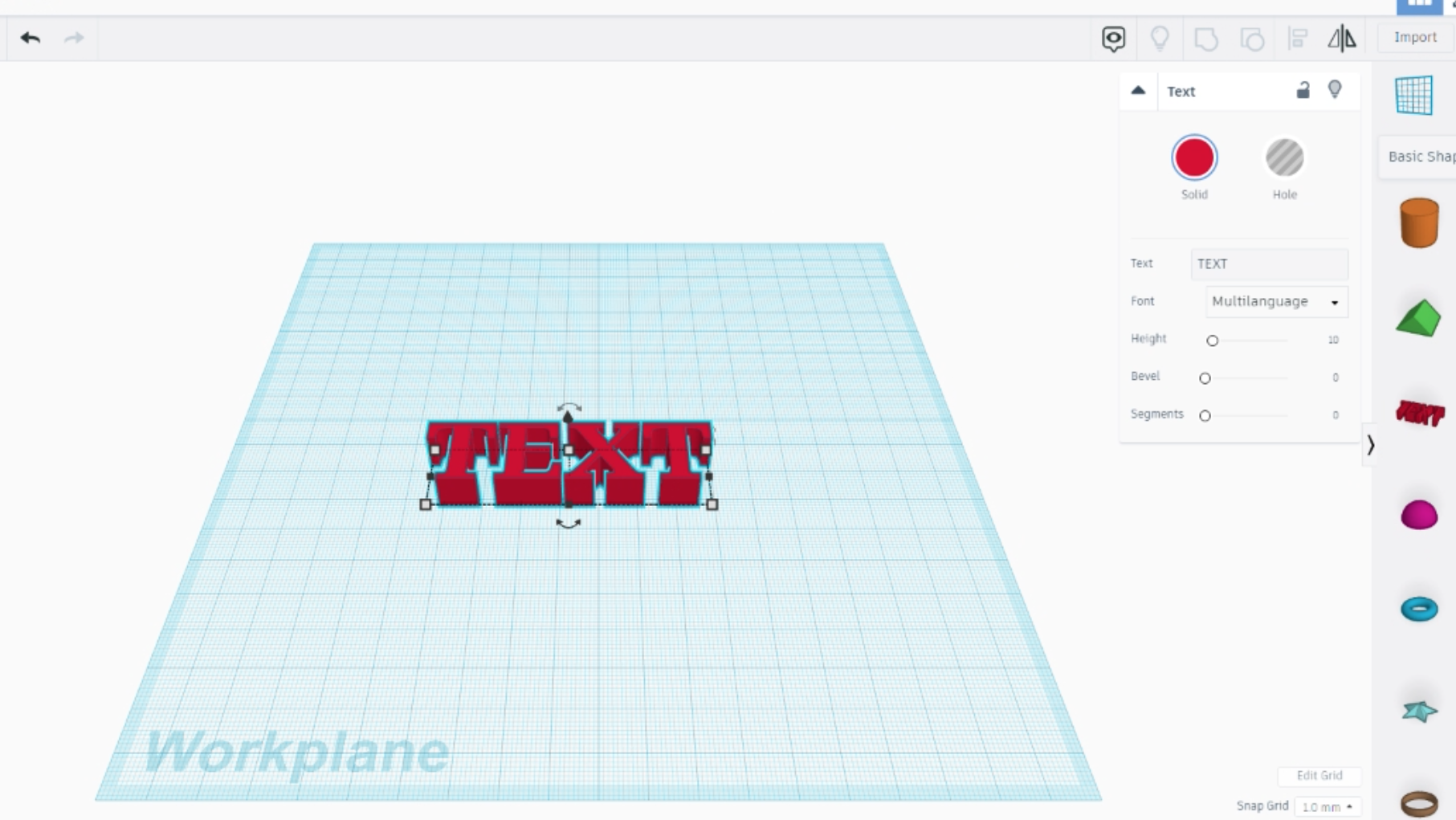Open the Snap Grid dropdown
Screen dimensions: 1456x820
1328,806
